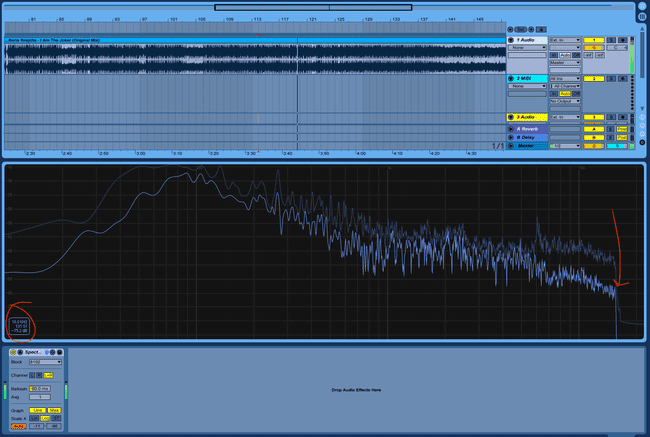Open the 2 MIDI All Channels dropdown
Screen dimensions: 650x437
pyautogui.click(x=565, y=86)
